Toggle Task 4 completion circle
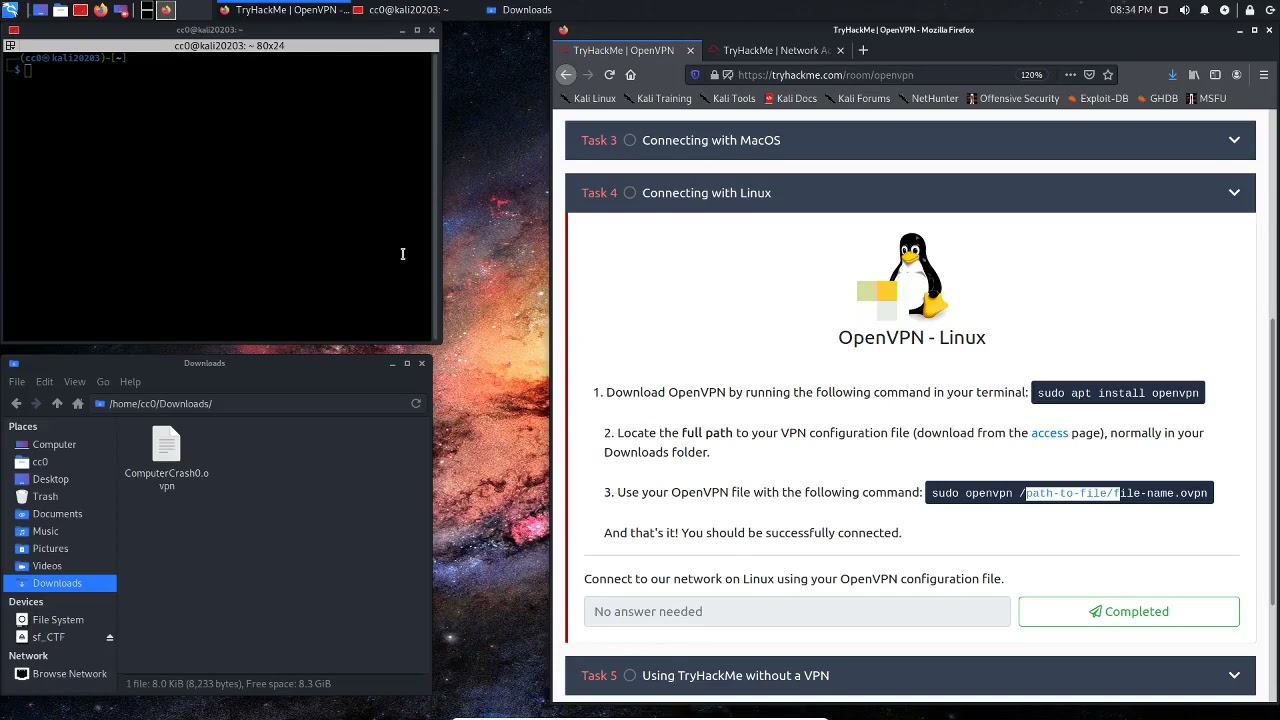 click(x=630, y=193)
